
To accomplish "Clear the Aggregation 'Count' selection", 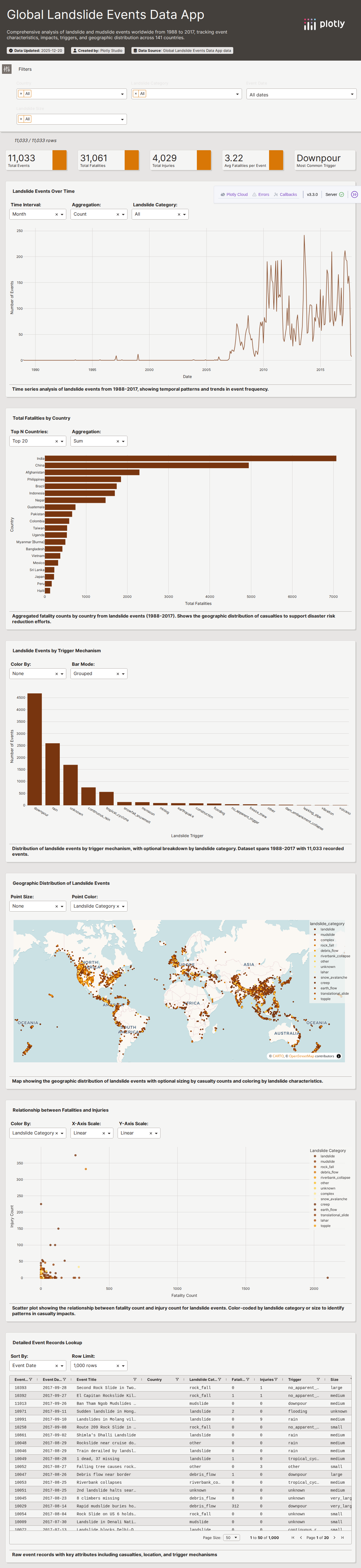I will tap(118, 214).
